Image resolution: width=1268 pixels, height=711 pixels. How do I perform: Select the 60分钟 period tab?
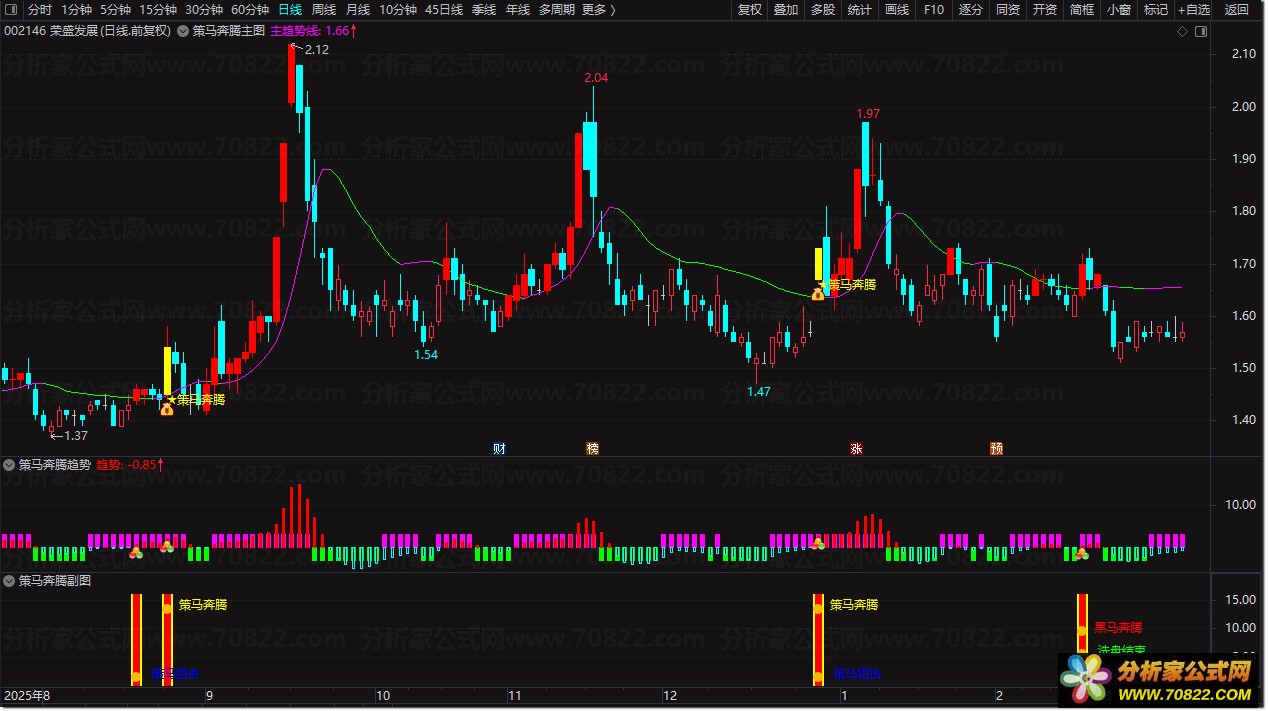pyautogui.click(x=250, y=10)
